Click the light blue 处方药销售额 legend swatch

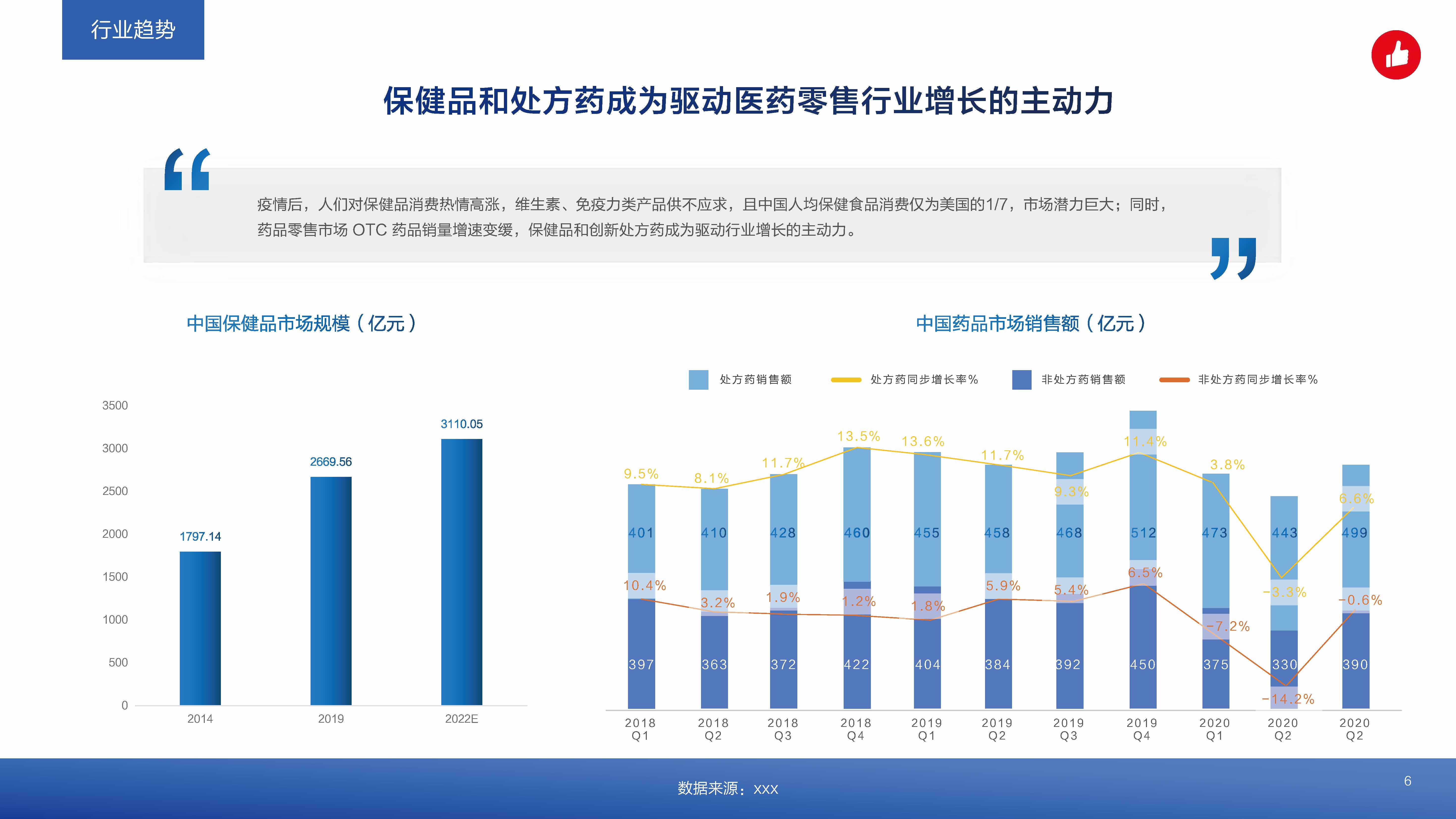pyautogui.click(x=698, y=380)
